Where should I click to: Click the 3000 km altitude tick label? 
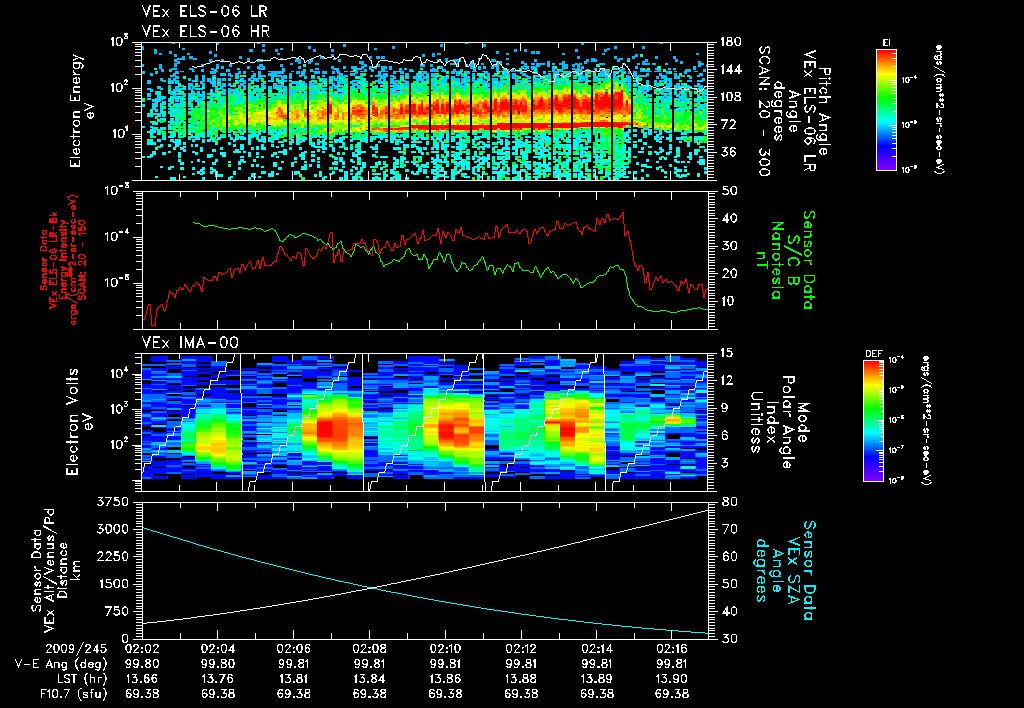[112, 529]
